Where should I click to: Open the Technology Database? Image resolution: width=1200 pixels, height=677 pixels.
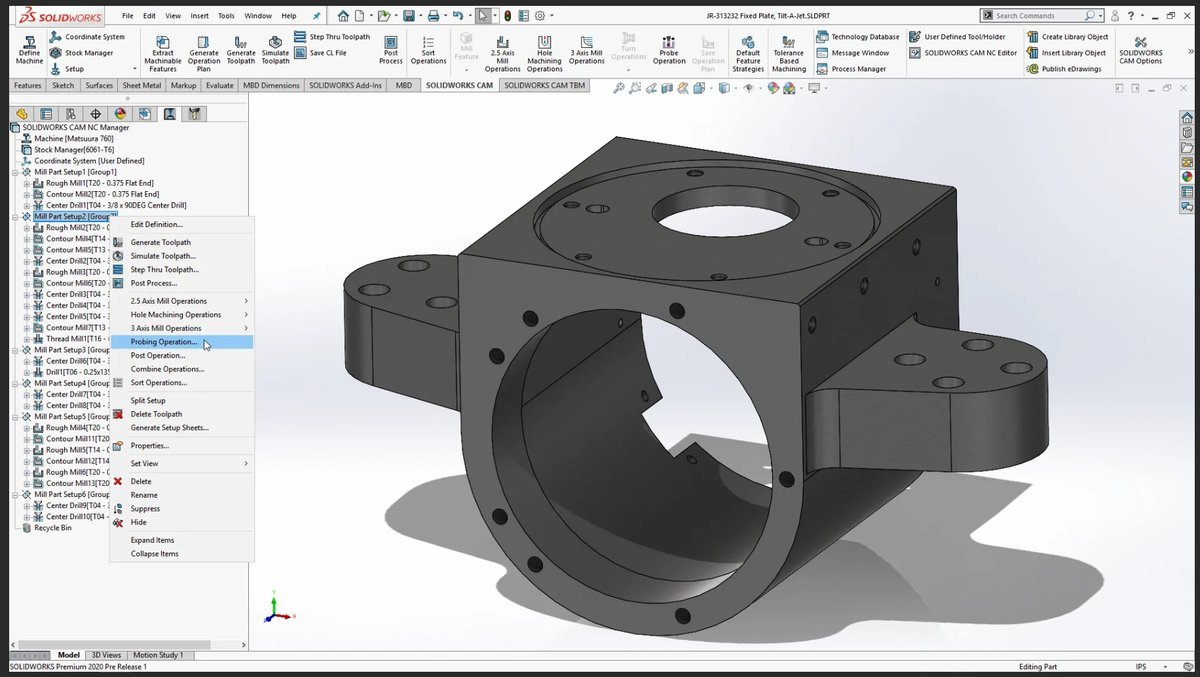pyautogui.click(x=857, y=37)
